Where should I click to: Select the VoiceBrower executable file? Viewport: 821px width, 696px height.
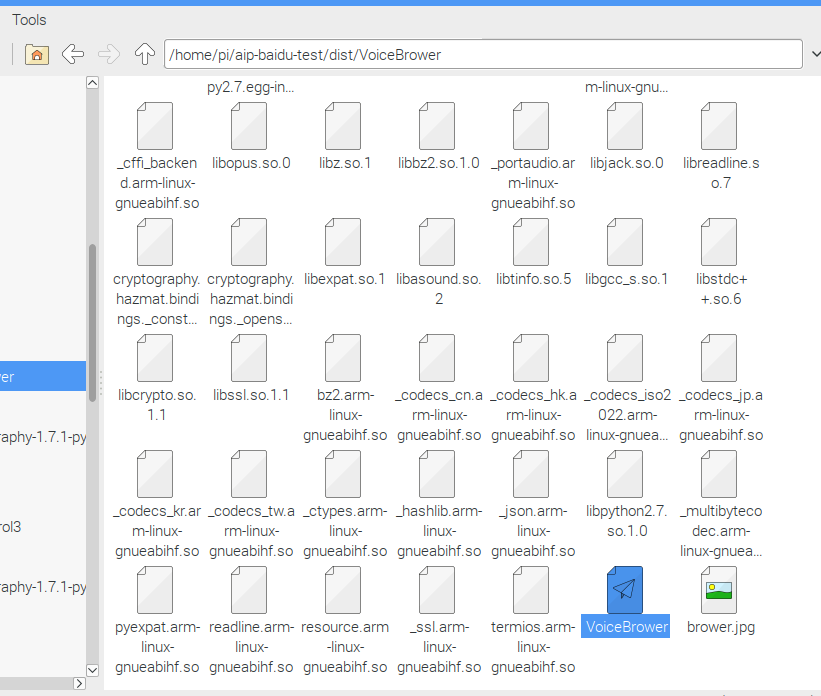pos(626,602)
